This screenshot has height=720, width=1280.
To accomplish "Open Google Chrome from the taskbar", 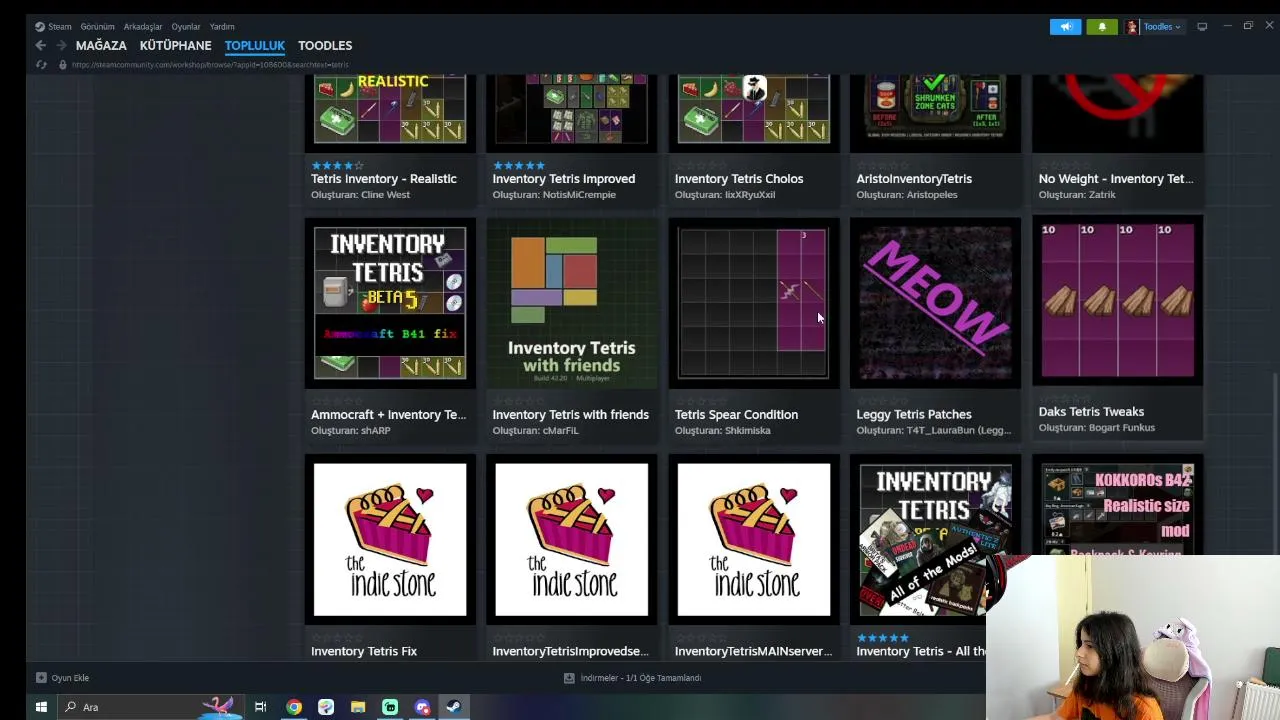I will pos(294,707).
